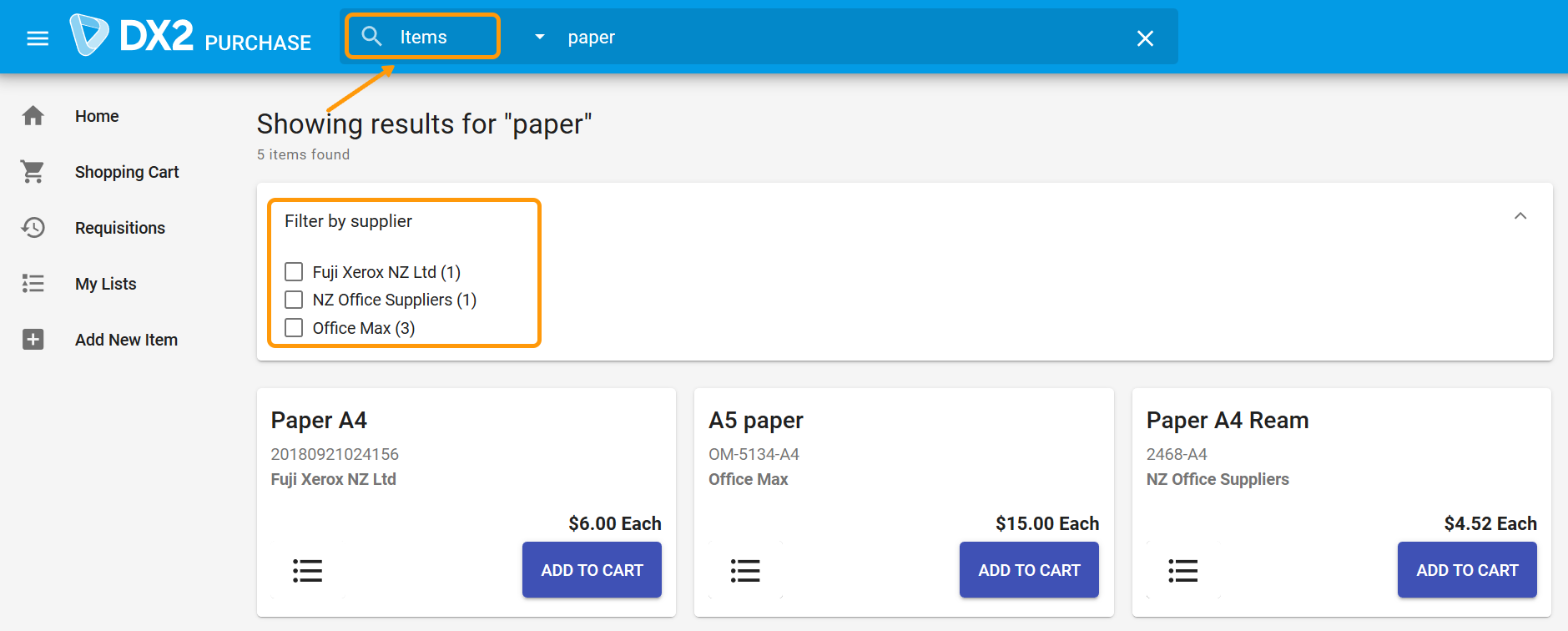Image resolution: width=1568 pixels, height=631 pixels.
Task: Click the list icon on A5 paper card
Action: (745, 571)
